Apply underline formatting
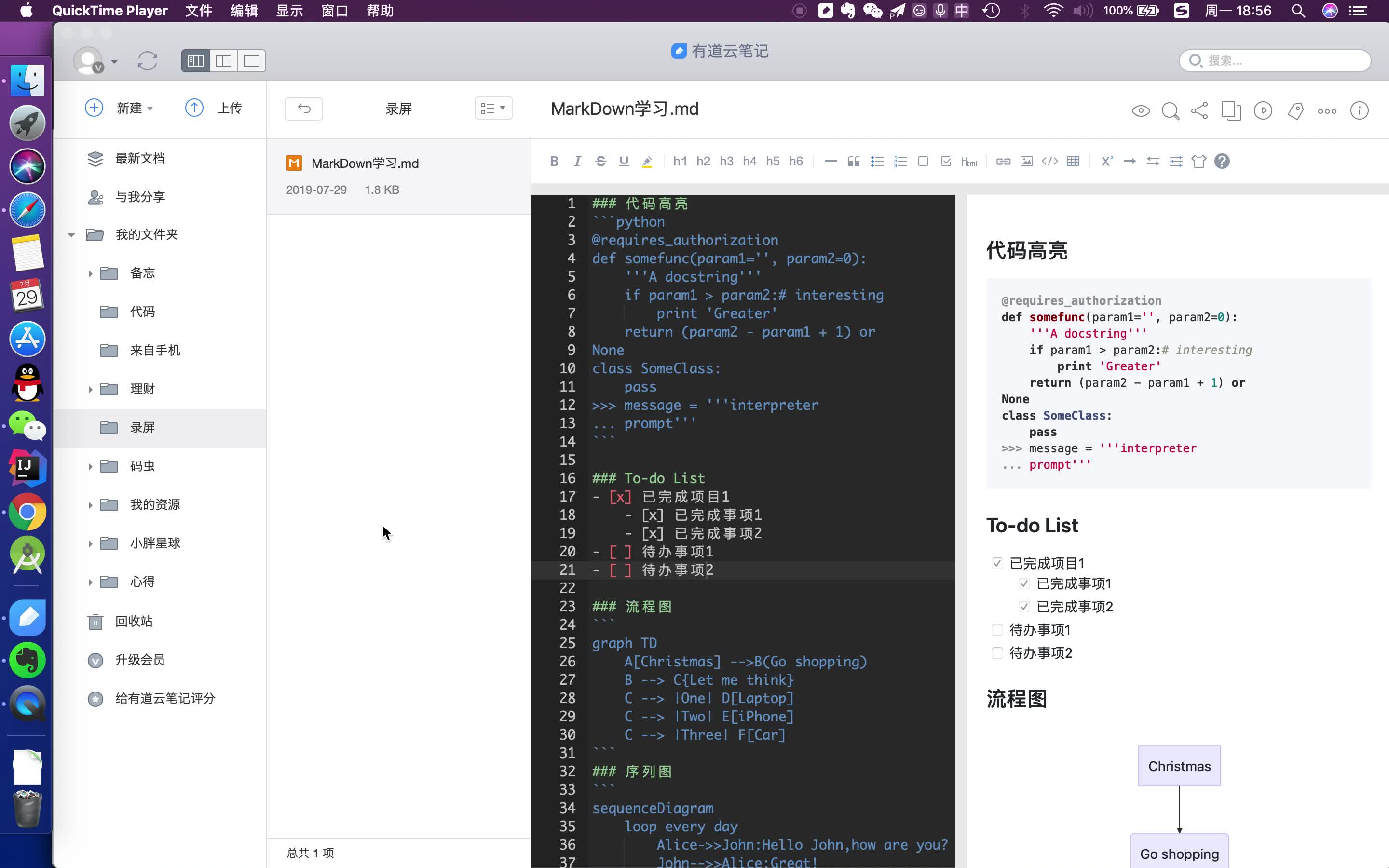 tap(624, 162)
